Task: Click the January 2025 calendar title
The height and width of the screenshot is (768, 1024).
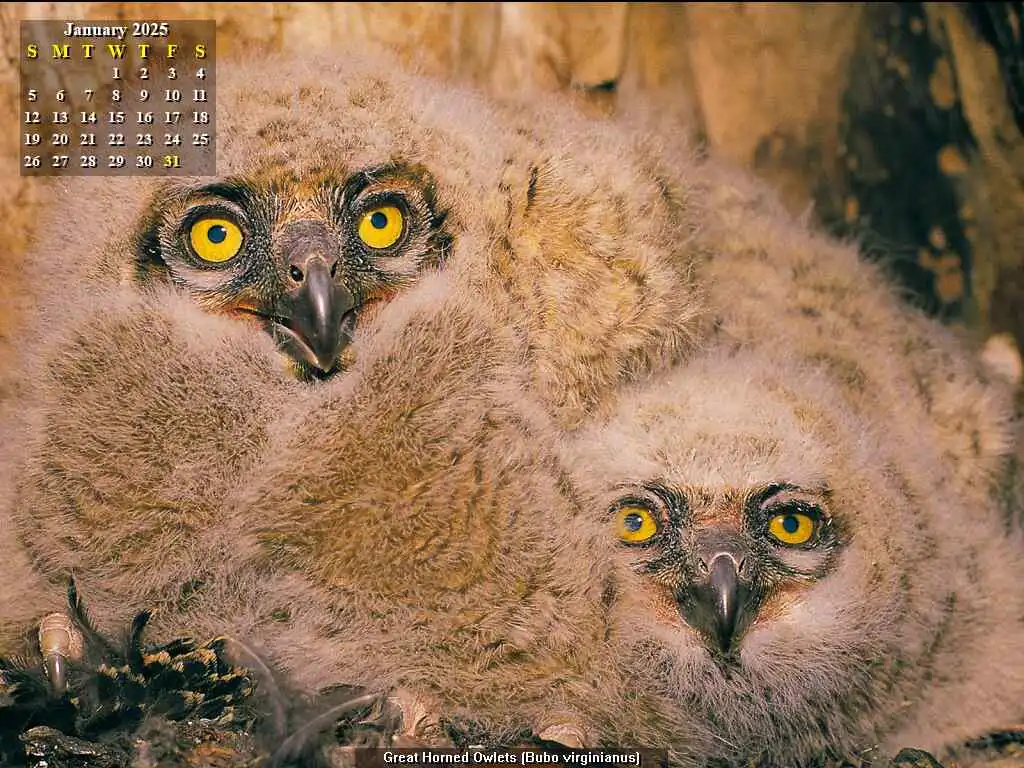Action: pyautogui.click(x=116, y=30)
